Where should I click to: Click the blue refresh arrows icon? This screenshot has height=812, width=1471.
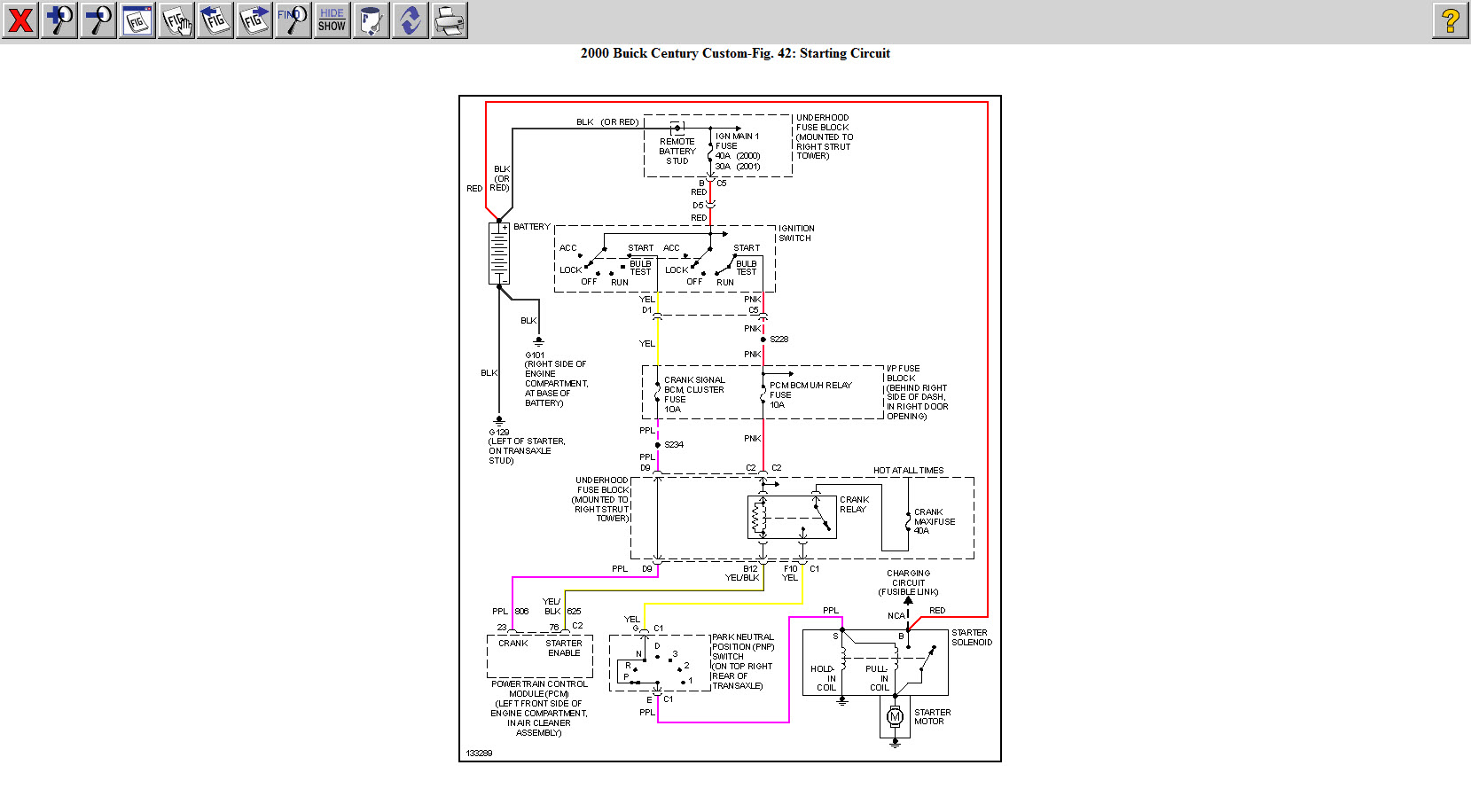pyautogui.click(x=411, y=20)
